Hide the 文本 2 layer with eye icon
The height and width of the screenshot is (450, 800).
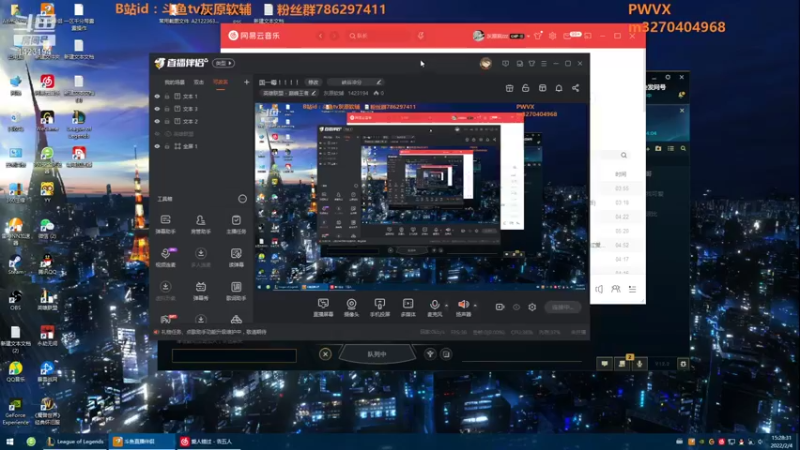click(x=157, y=121)
